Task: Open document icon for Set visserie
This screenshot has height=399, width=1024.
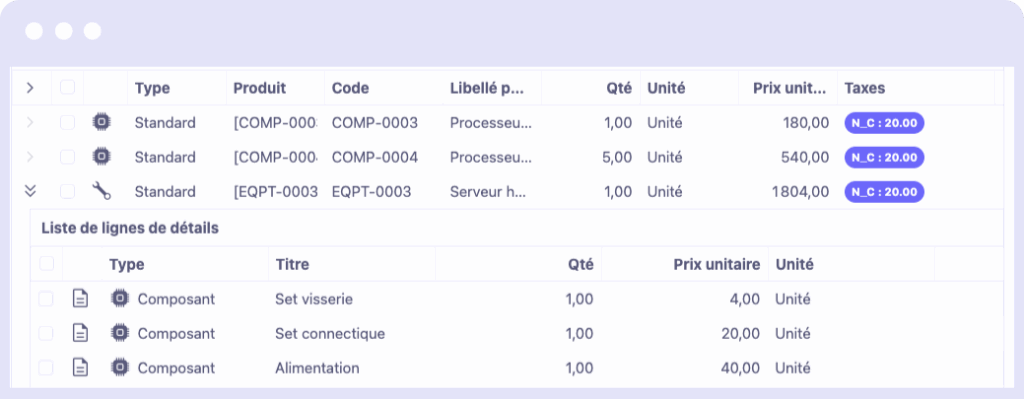Action: (x=80, y=299)
